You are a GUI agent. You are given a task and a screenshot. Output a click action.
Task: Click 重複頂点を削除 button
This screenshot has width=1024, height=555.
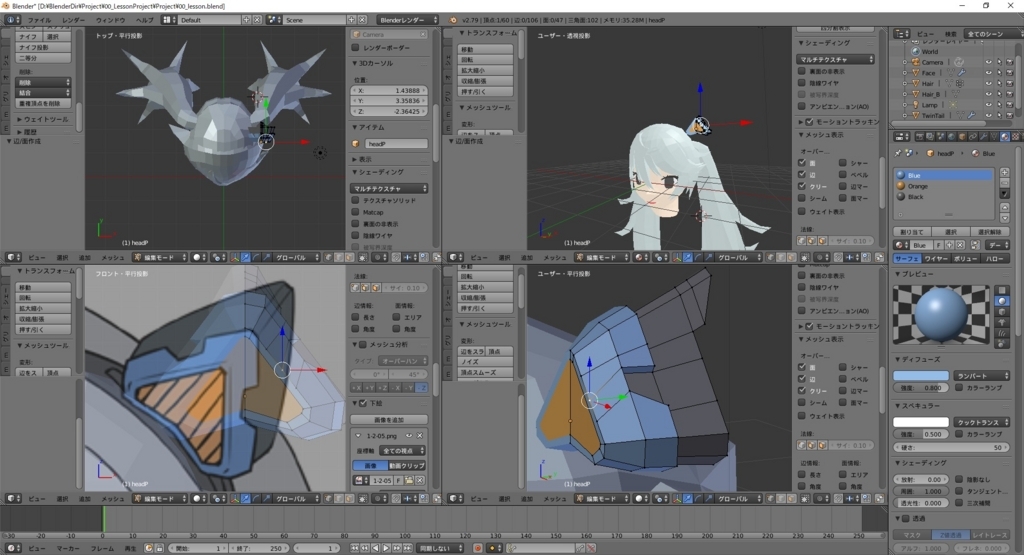[x=43, y=103]
